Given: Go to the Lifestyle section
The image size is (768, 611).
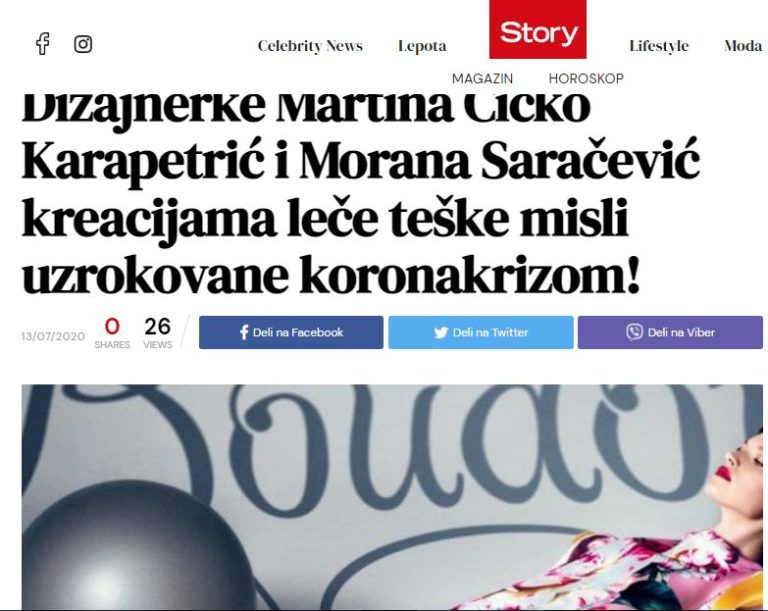Looking at the screenshot, I should coord(659,46).
